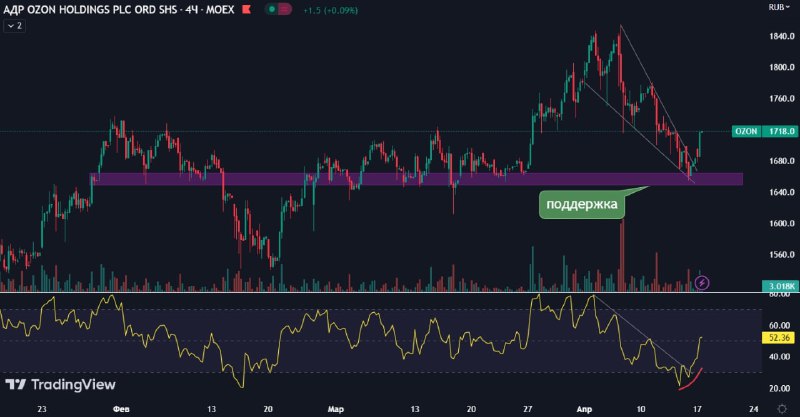
Task: Click the 27 date label on time axis
Action: pyautogui.click(x=528, y=409)
